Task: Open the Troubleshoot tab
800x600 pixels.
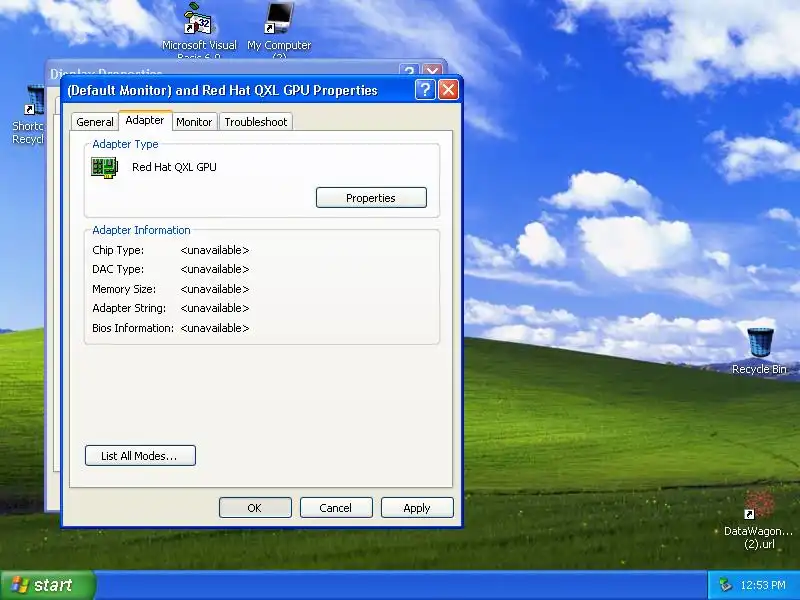Action: tap(256, 122)
